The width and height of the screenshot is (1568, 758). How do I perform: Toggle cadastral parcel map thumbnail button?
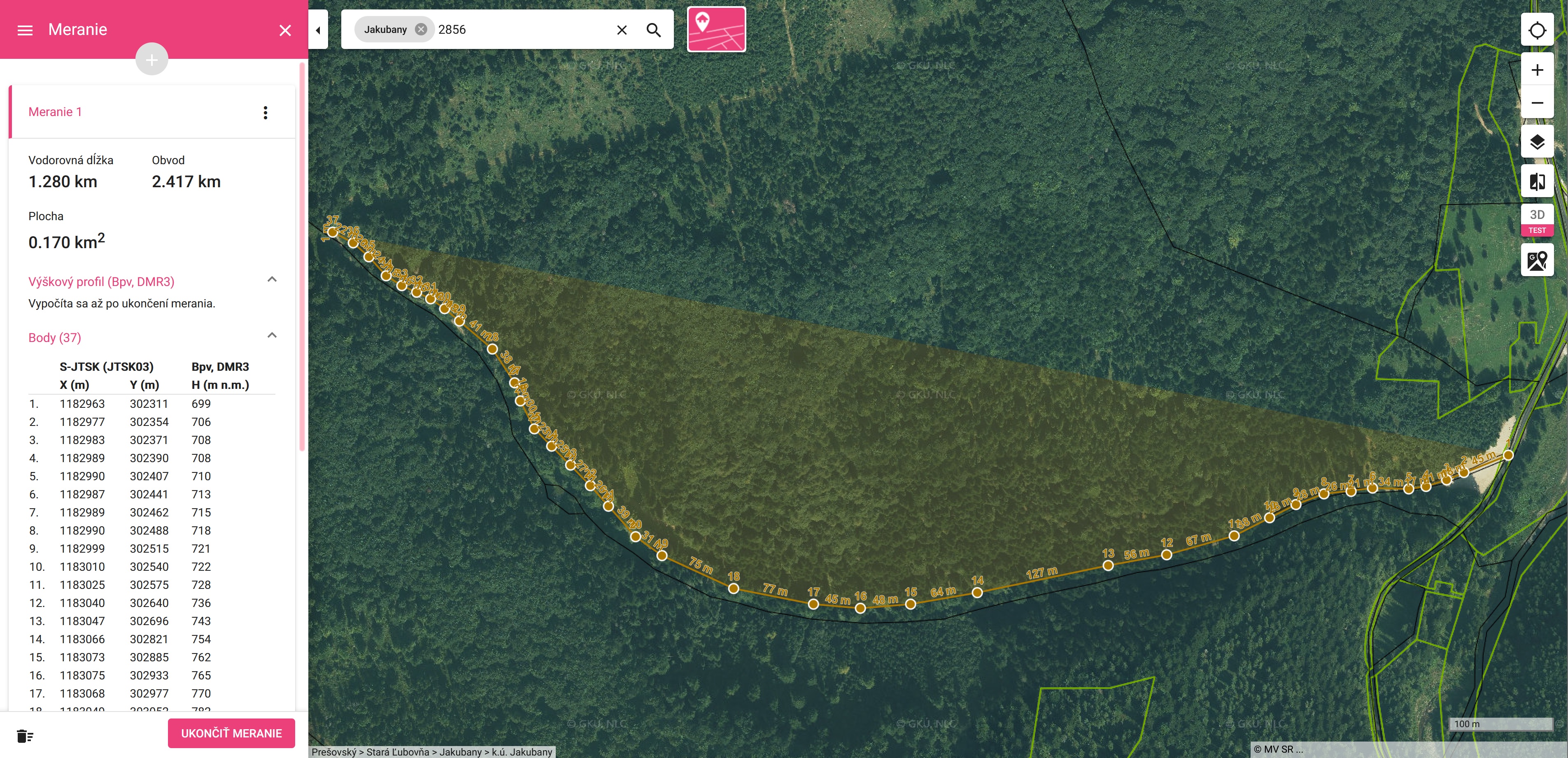coord(716,29)
